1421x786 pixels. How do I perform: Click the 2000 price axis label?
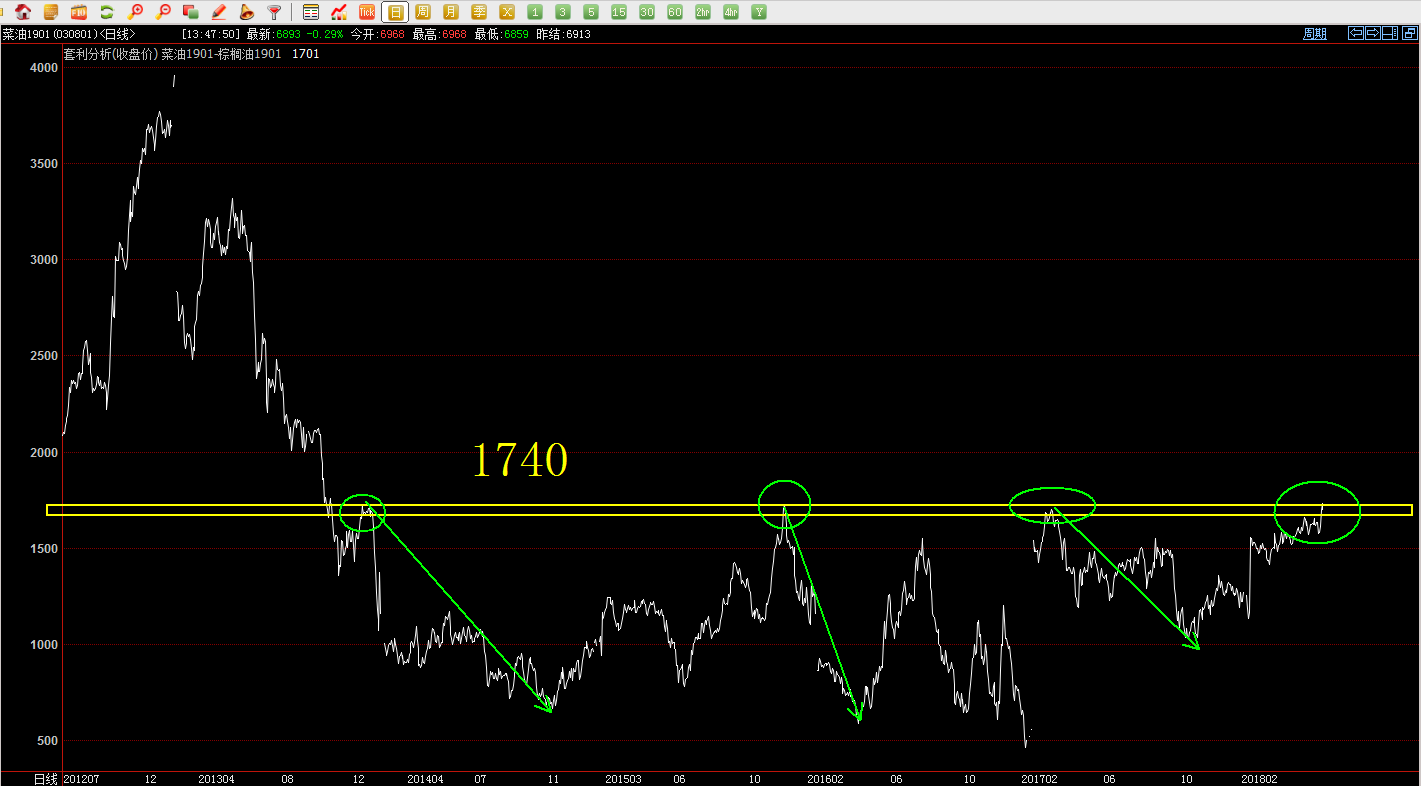coord(43,453)
